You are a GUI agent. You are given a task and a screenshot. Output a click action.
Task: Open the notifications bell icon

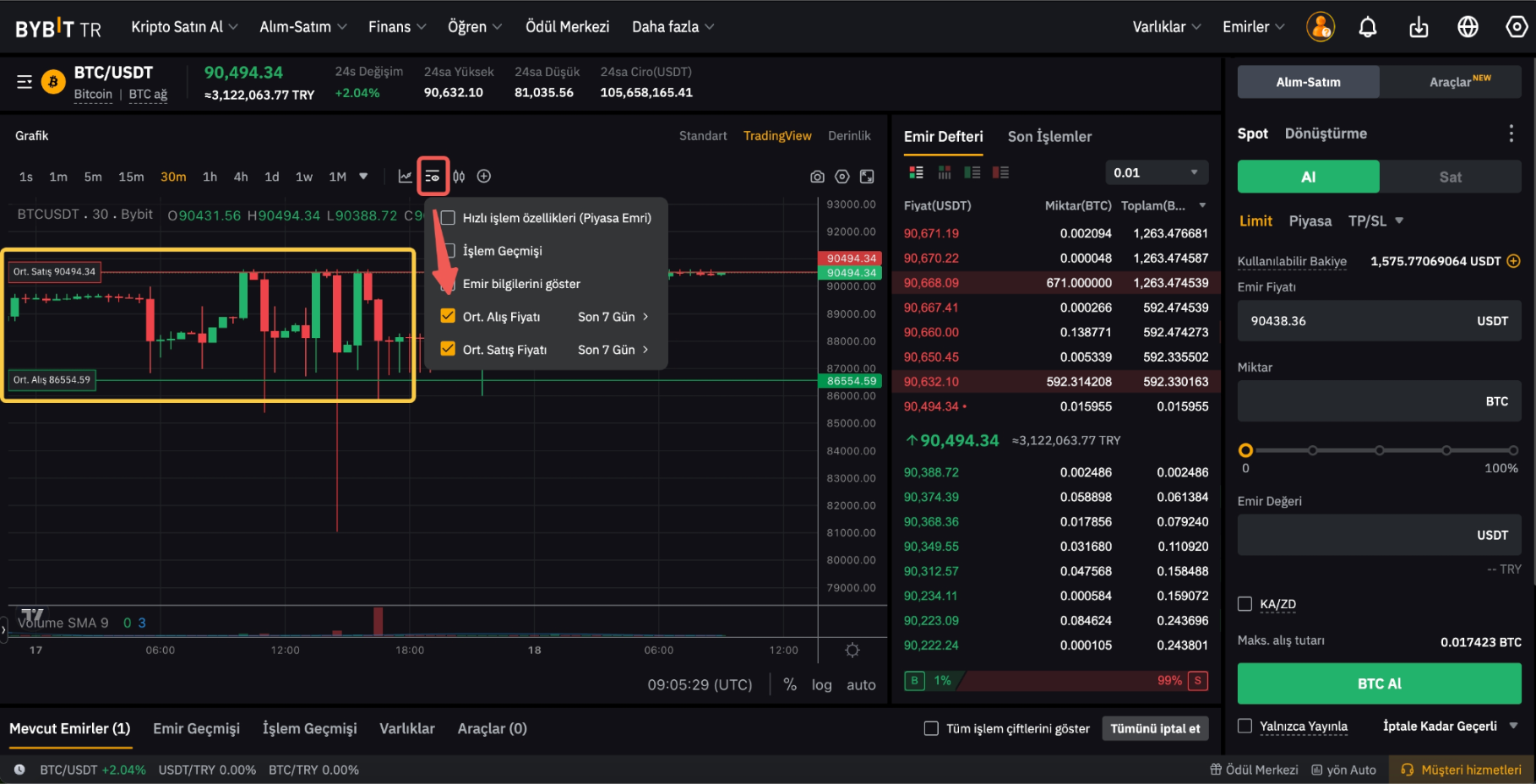tap(1367, 27)
